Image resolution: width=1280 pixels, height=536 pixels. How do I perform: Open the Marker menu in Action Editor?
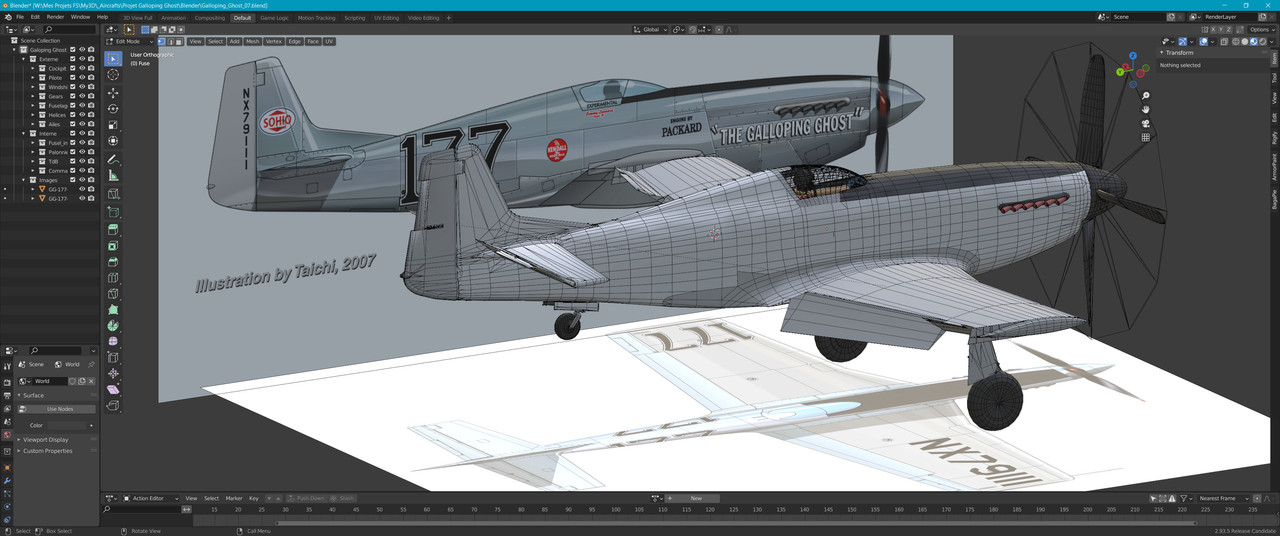point(234,498)
